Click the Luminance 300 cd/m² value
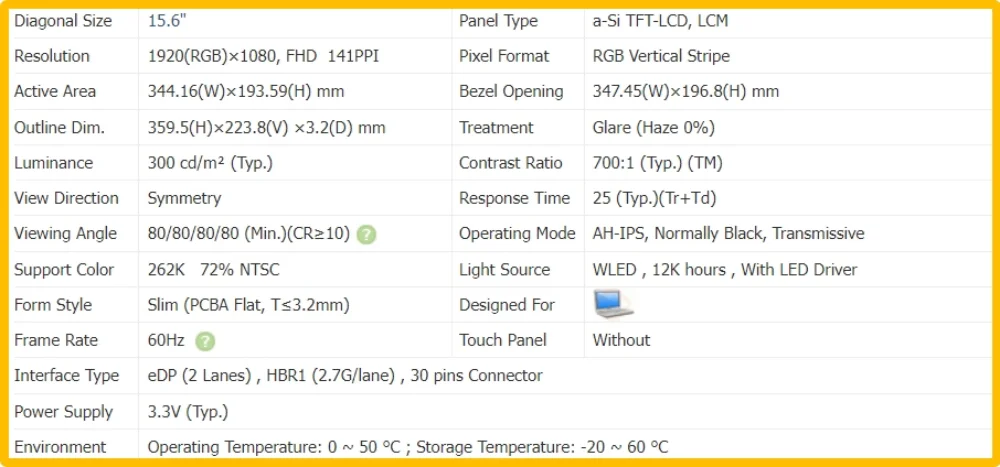The width and height of the screenshot is (1000, 467). (210, 163)
